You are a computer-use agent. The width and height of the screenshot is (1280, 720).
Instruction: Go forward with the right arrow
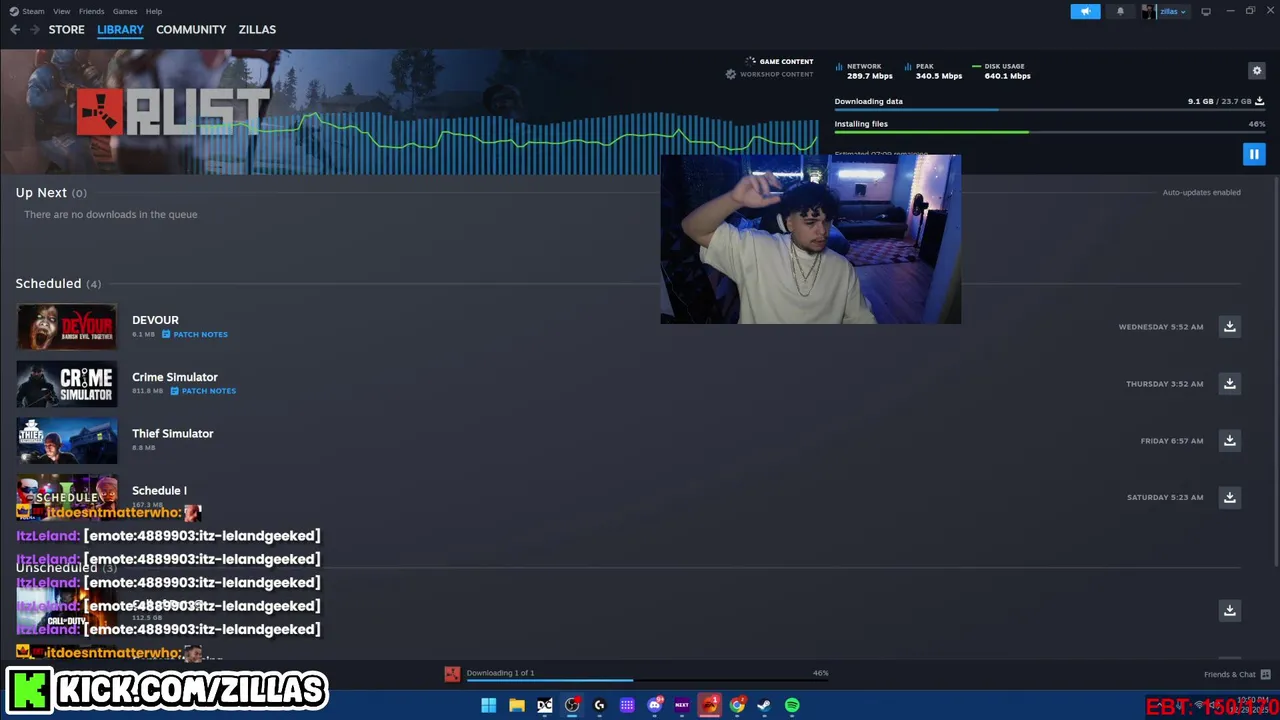(35, 30)
